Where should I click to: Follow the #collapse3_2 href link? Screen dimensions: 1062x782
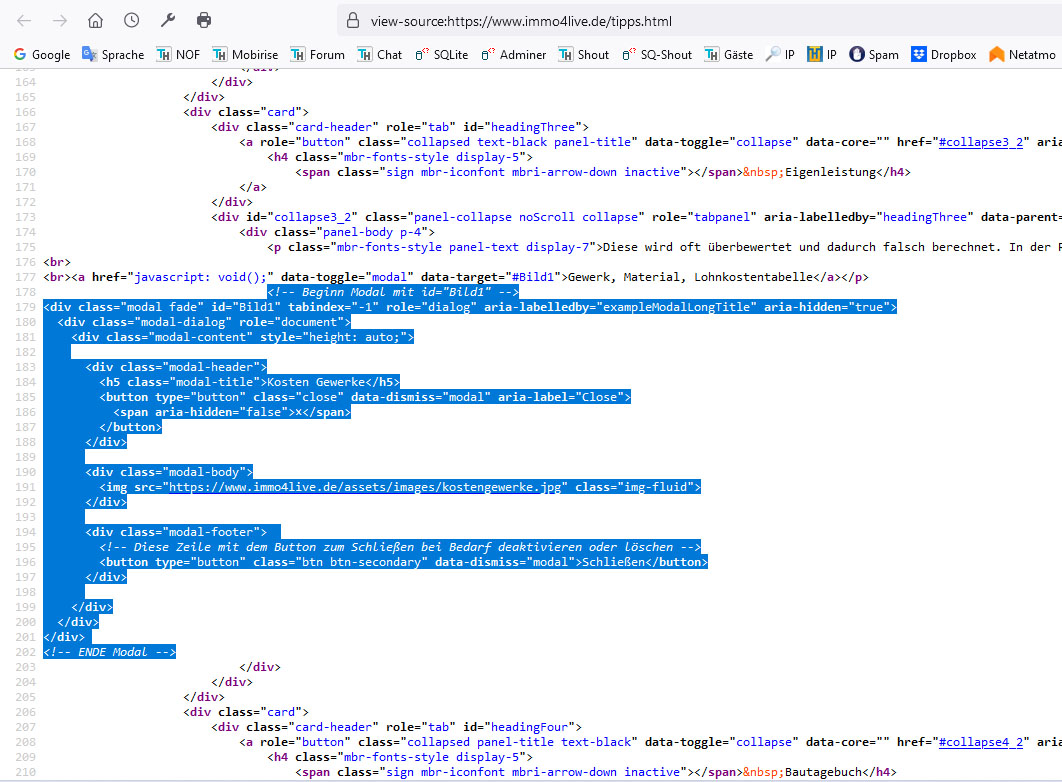click(x=981, y=142)
